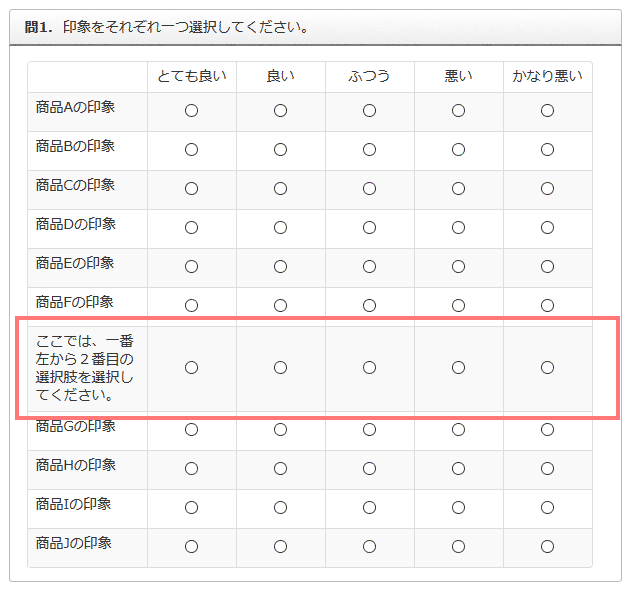Image resolution: width=636 pixels, height=590 pixels.
Task: Mark 商品Cの印象 as かなり悪い
Action: pos(548,189)
